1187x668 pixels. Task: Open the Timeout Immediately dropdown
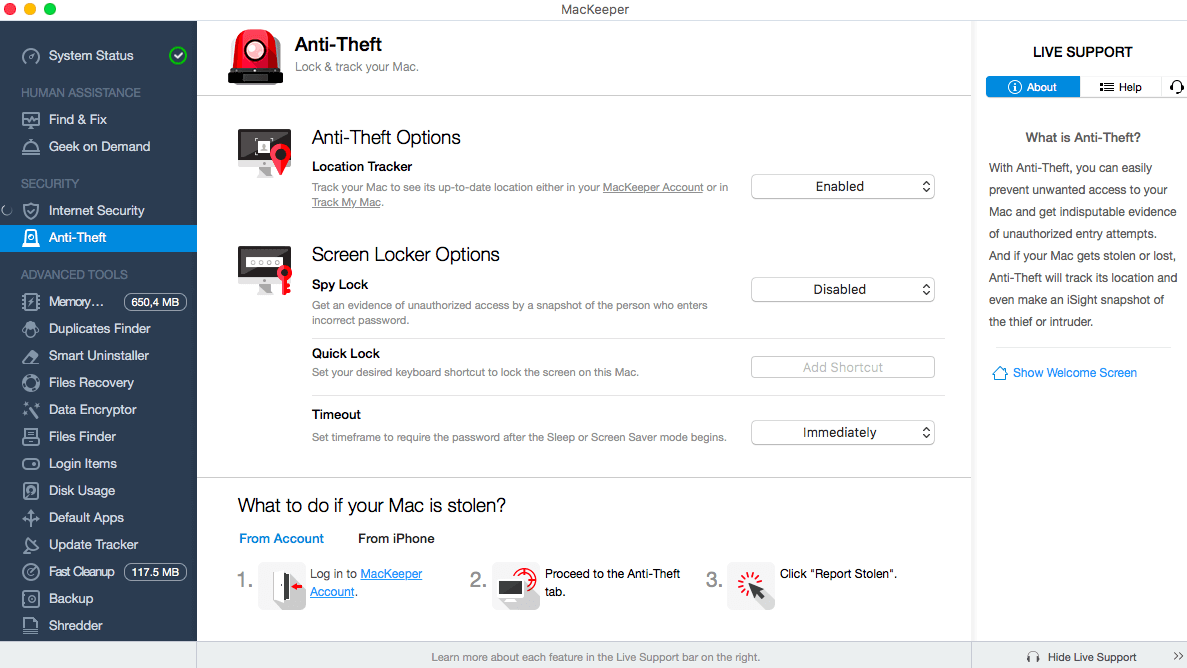(x=843, y=432)
